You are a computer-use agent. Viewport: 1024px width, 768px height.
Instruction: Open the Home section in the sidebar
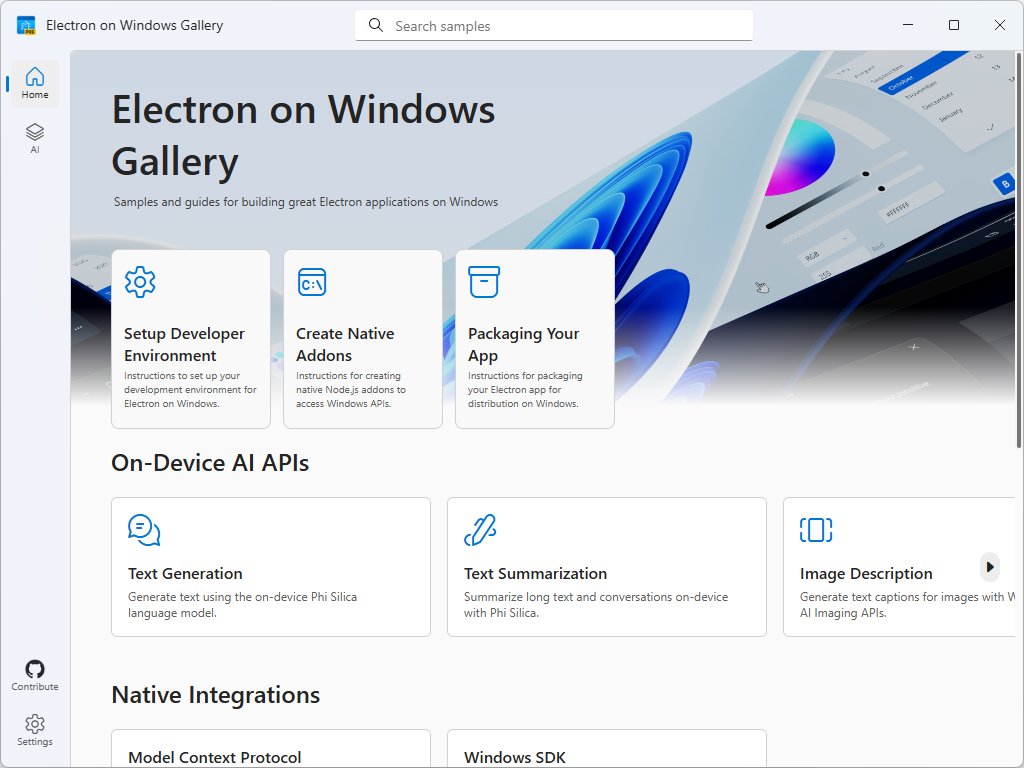(x=35, y=84)
